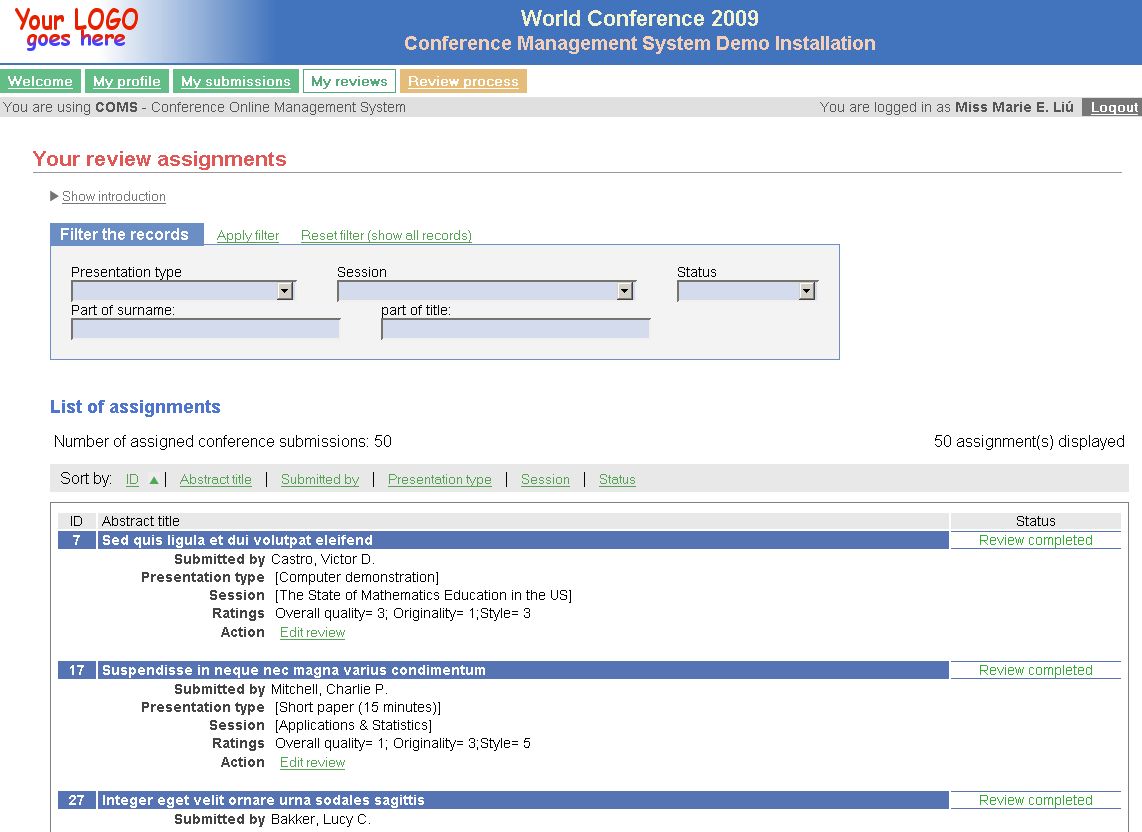
Task: Click Edit review for submission 7
Action: tap(312, 632)
